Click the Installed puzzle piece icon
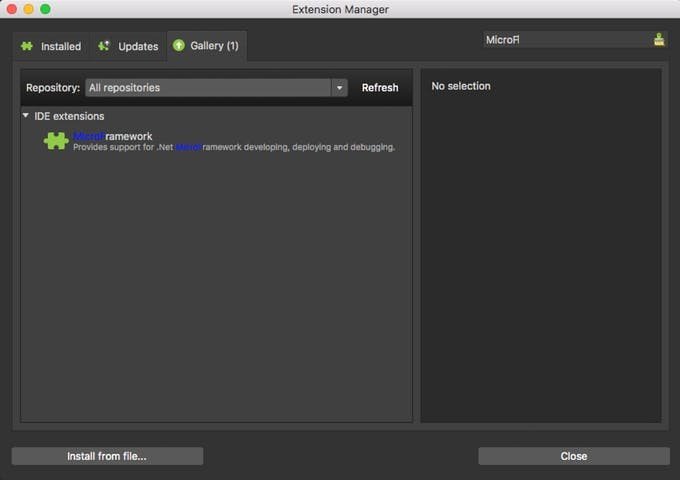680x480 pixels. (27, 46)
